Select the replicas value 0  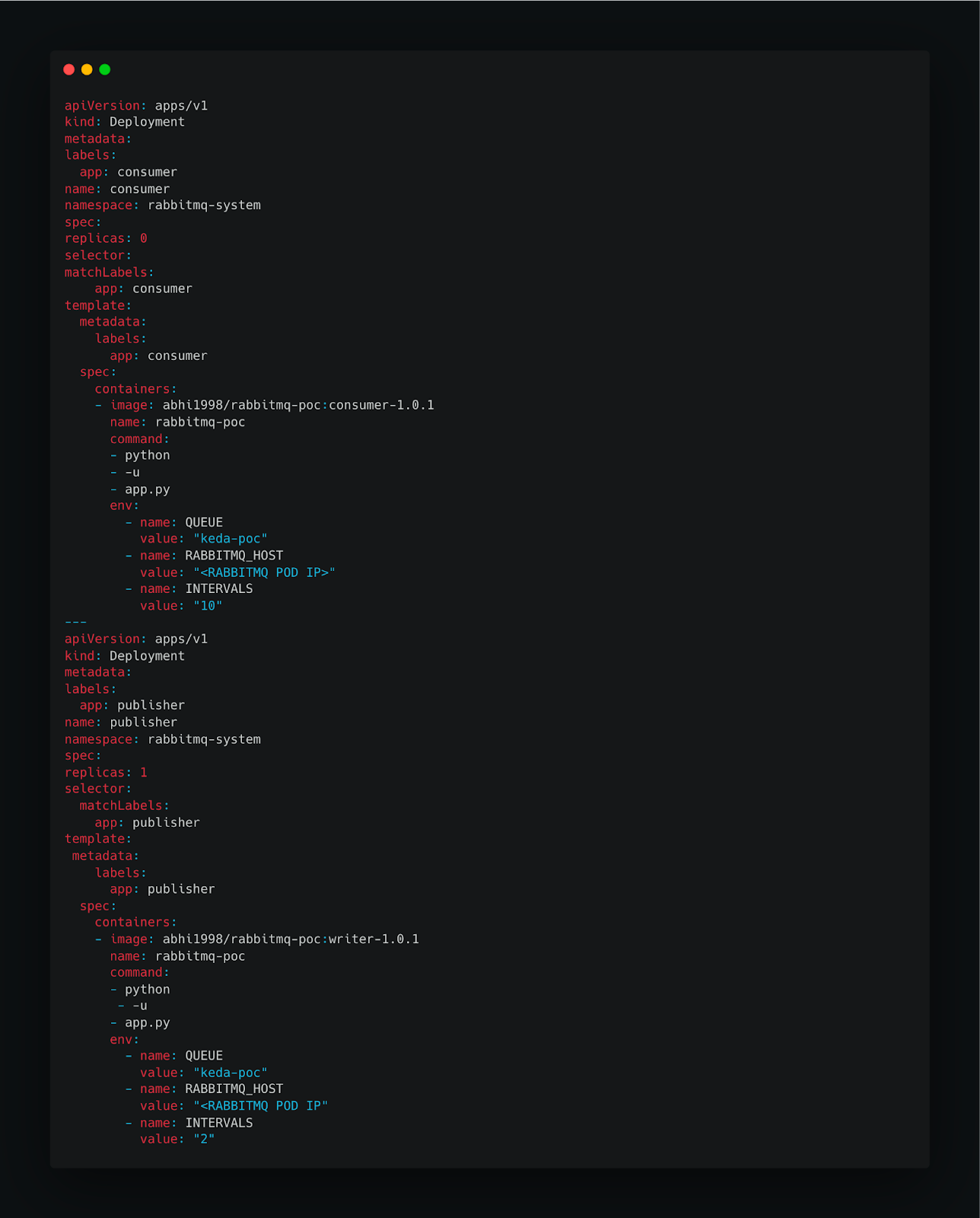(144, 238)
